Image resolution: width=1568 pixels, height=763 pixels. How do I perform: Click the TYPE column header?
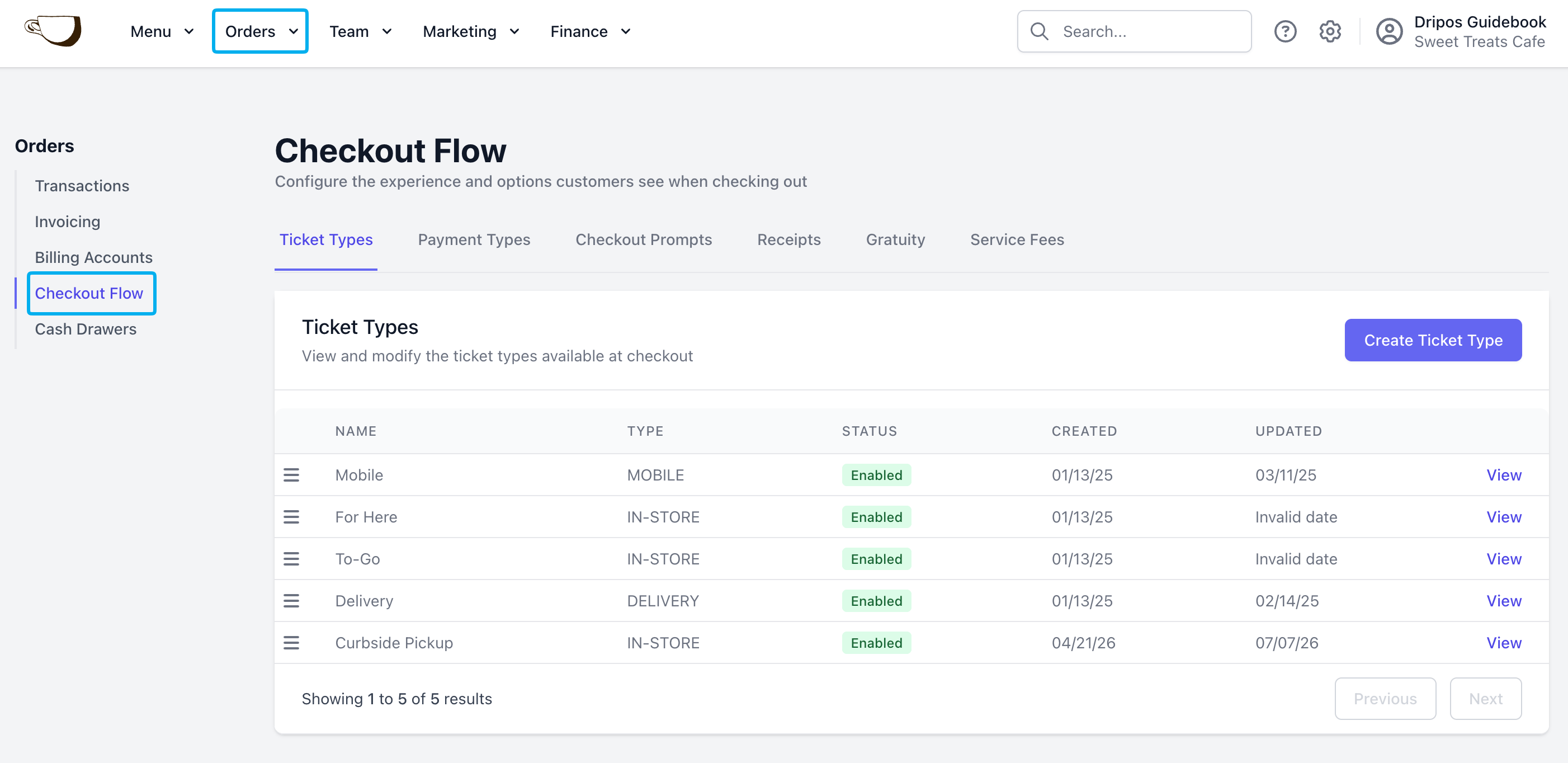[x=645, y=431]
